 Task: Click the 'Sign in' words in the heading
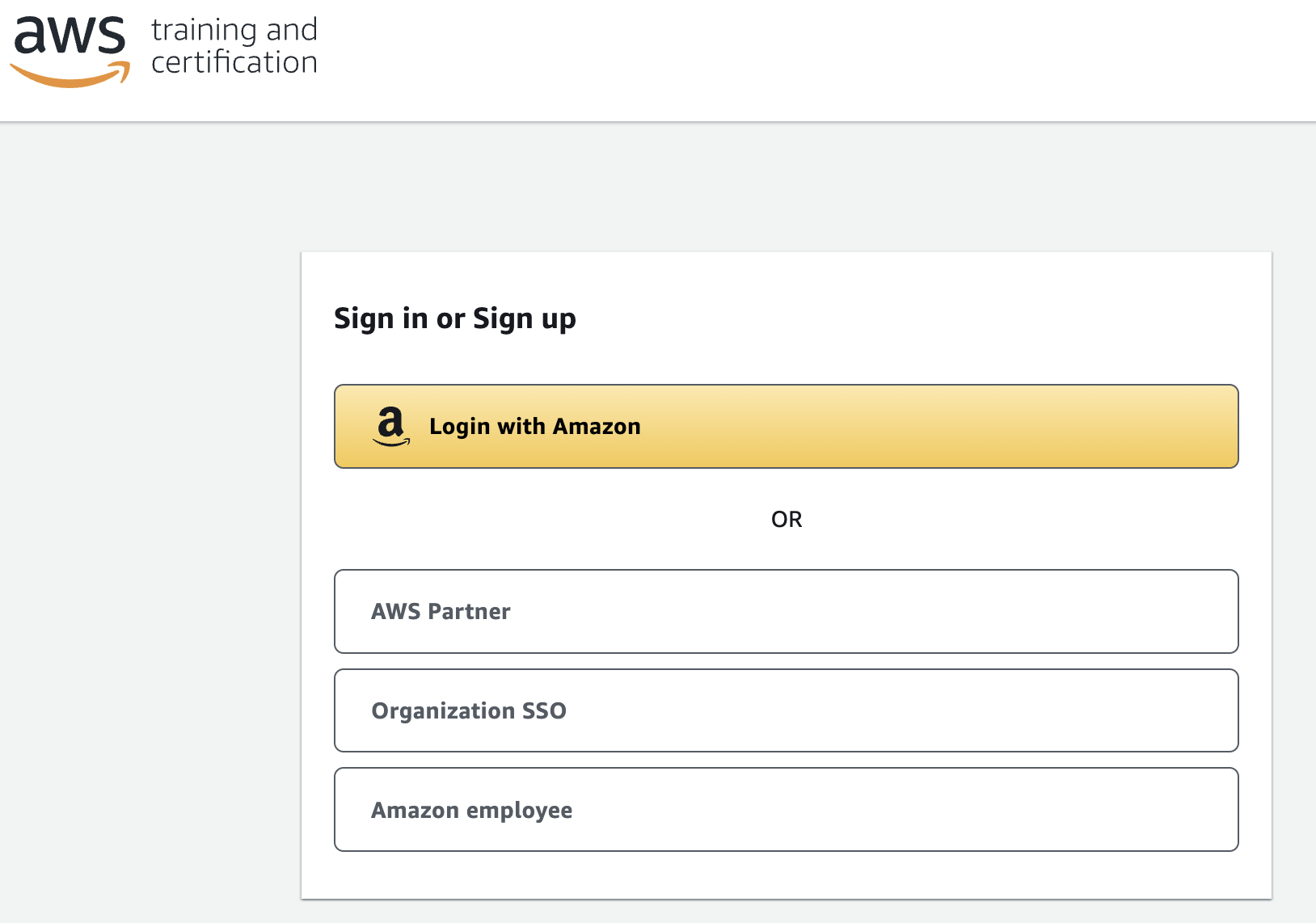click(381, 318)
